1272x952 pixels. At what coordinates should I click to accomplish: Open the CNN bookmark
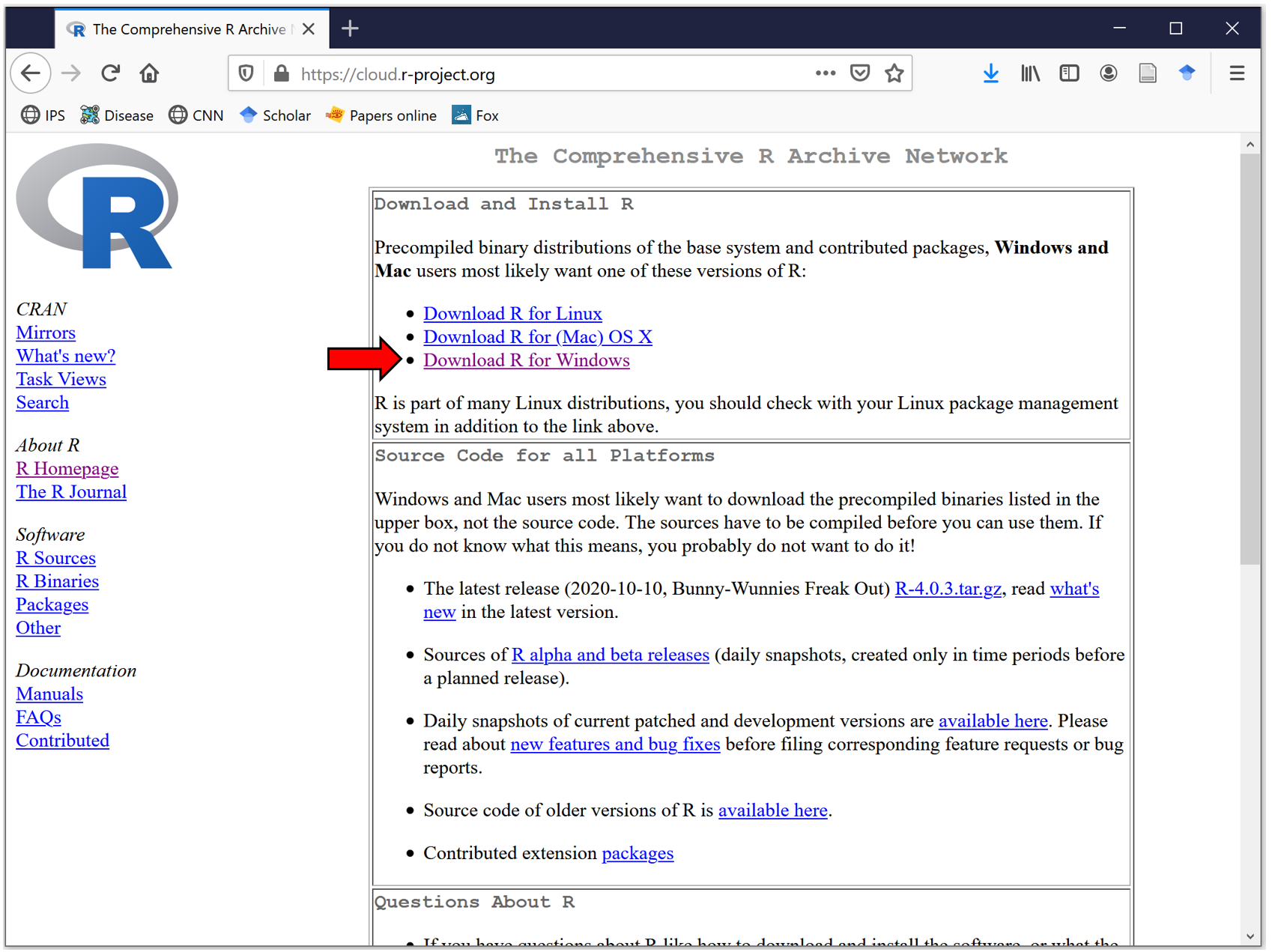point(196,115)
